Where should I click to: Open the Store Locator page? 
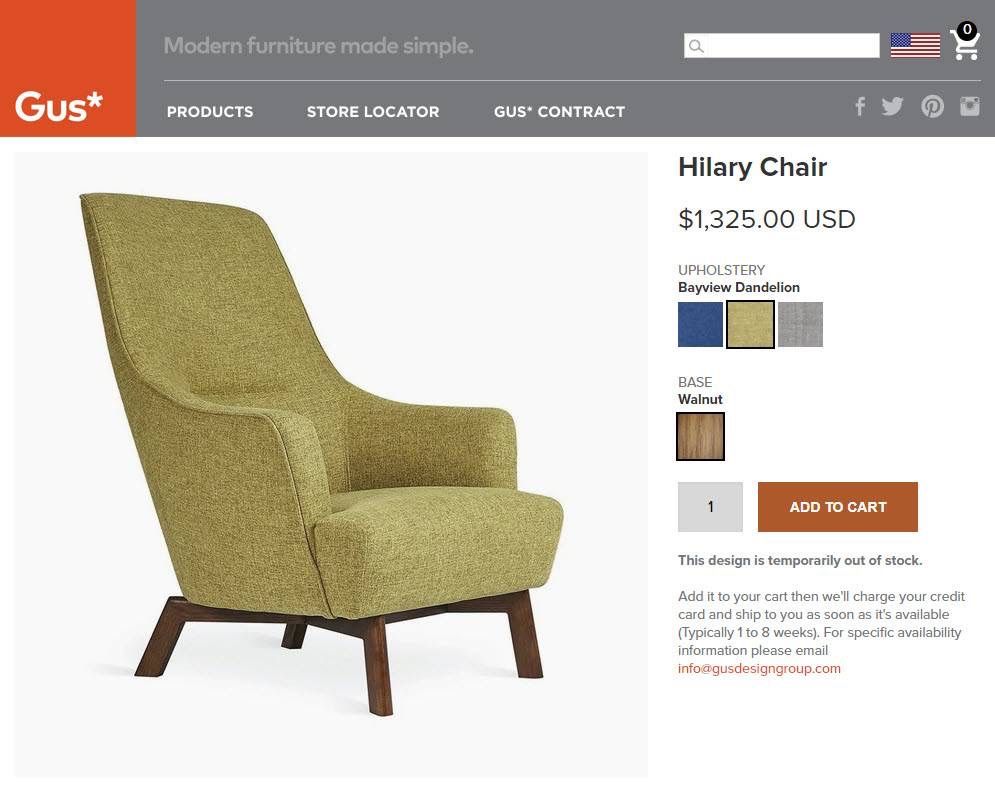373,112
